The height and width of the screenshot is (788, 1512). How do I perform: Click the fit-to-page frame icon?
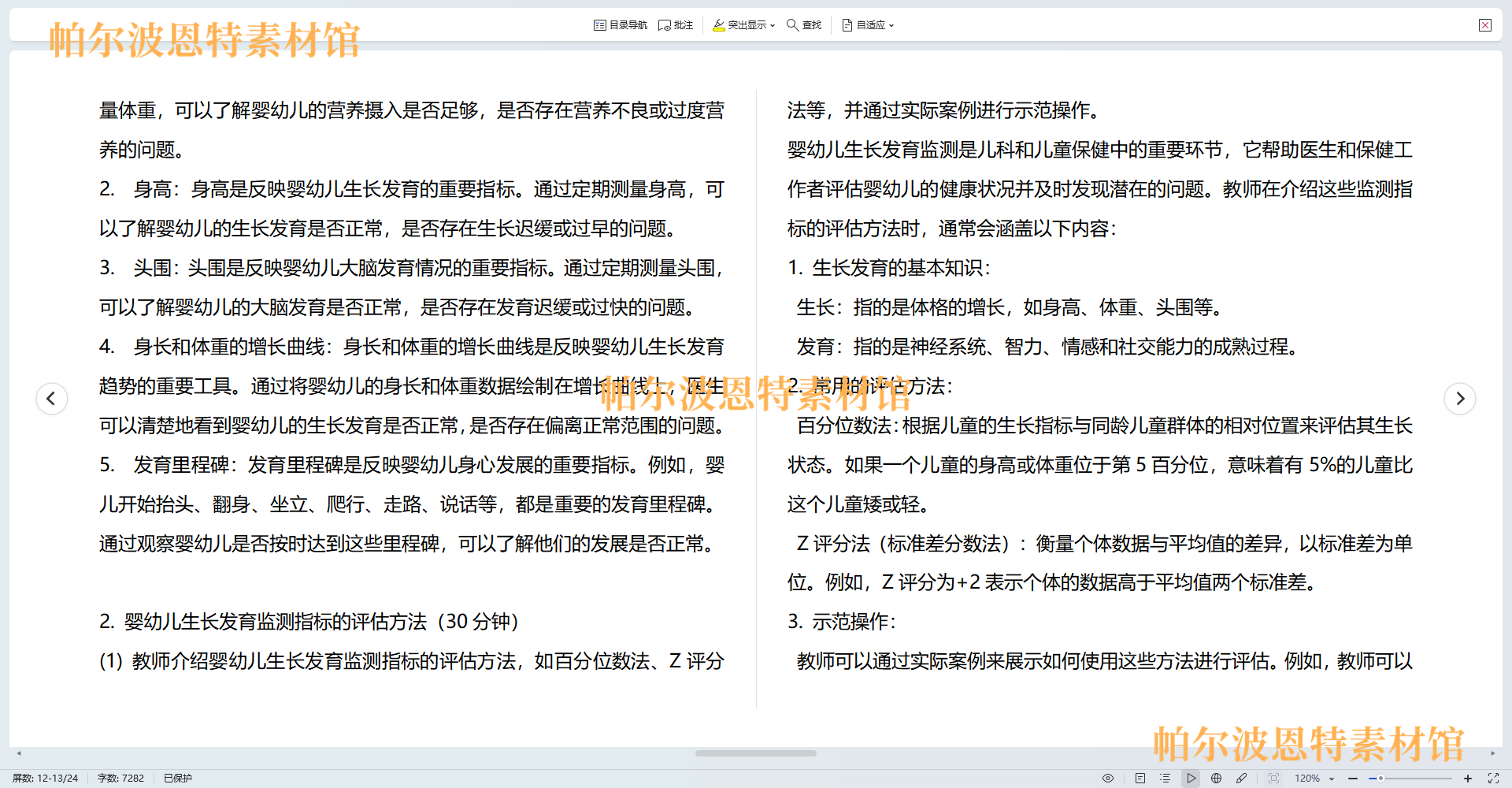1273,778
